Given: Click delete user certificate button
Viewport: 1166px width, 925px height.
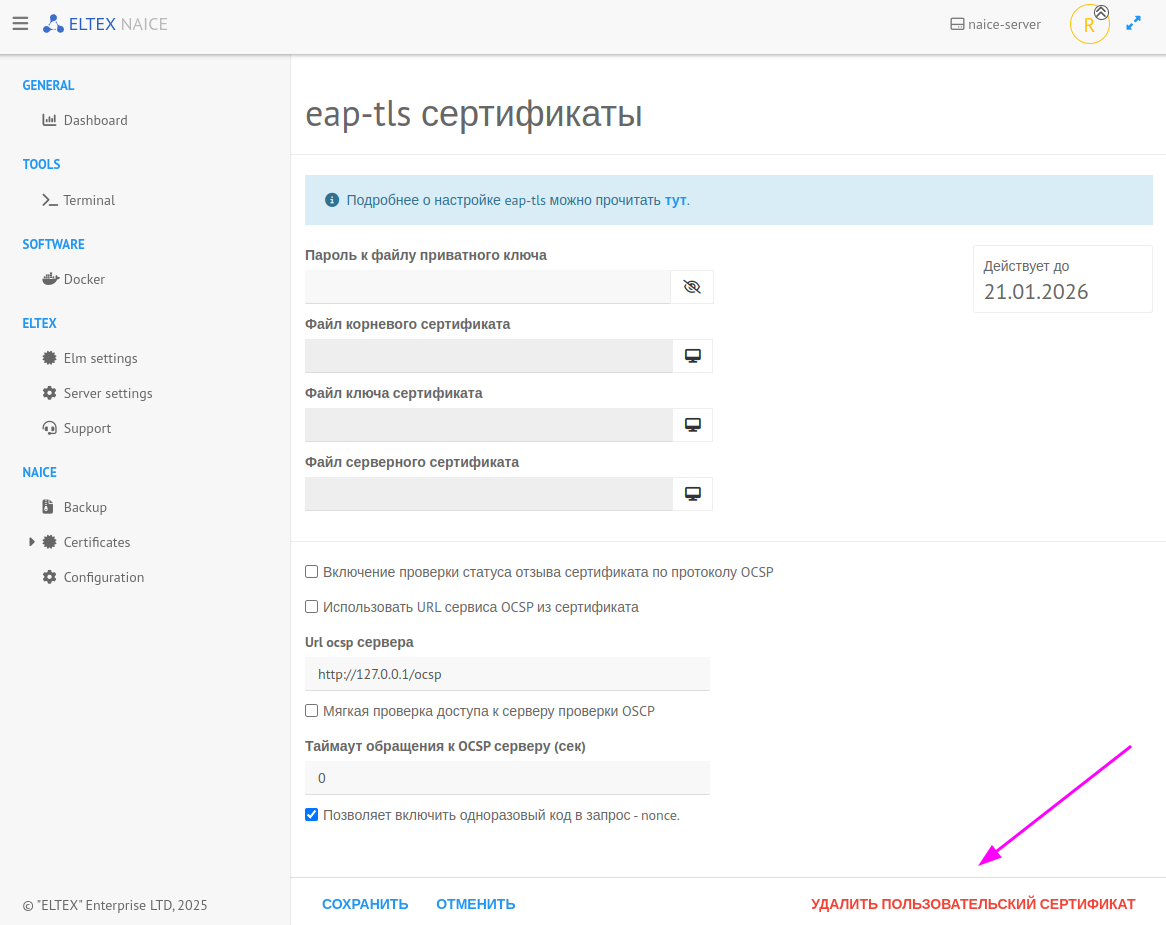Looking at the screenshot, I should click(x=973, y=904).
